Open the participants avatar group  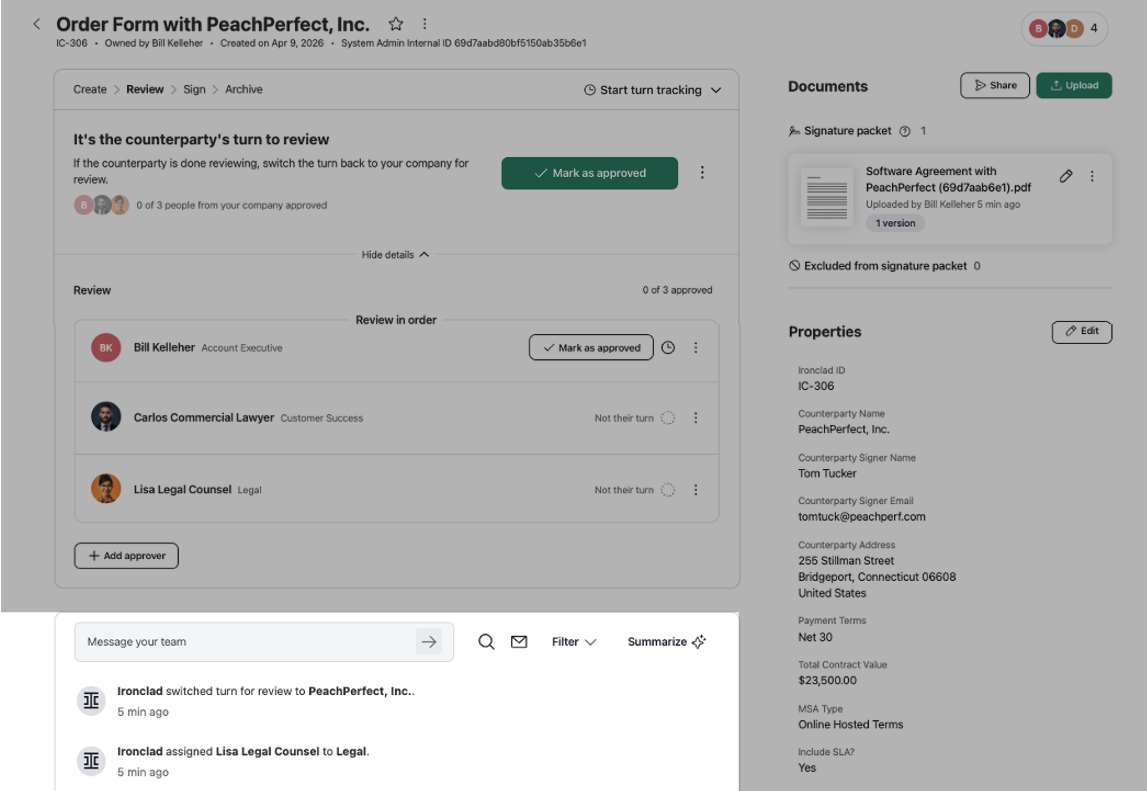1064,29
